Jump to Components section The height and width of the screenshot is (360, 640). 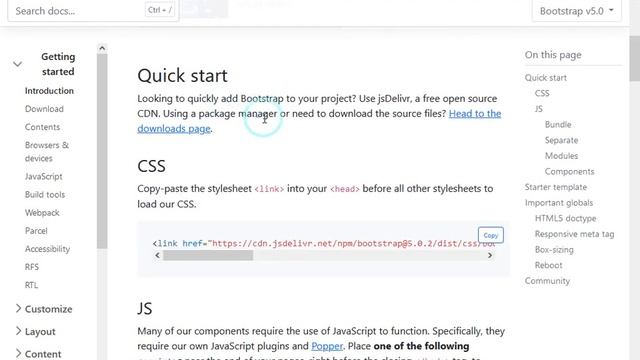pyautogui.click(x=569, y=171)
